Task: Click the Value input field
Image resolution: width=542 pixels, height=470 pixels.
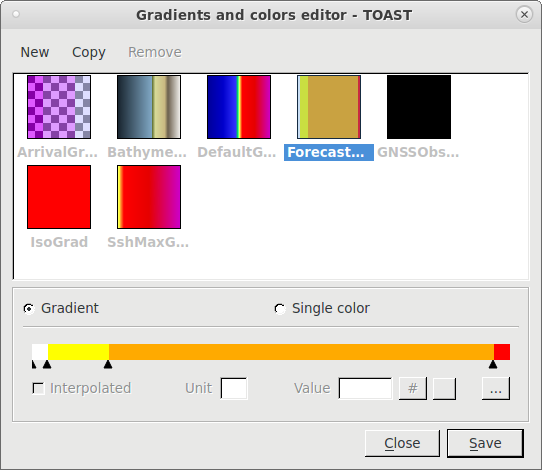Action: coord(365,388)
